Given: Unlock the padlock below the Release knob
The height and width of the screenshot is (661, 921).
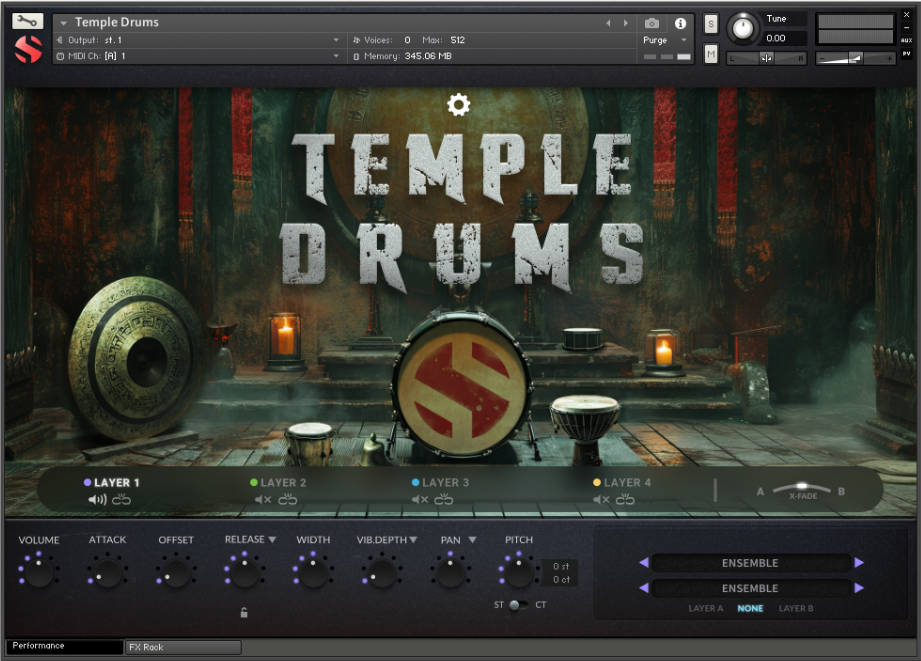Looking at the screenshot, I should [244, 612].
